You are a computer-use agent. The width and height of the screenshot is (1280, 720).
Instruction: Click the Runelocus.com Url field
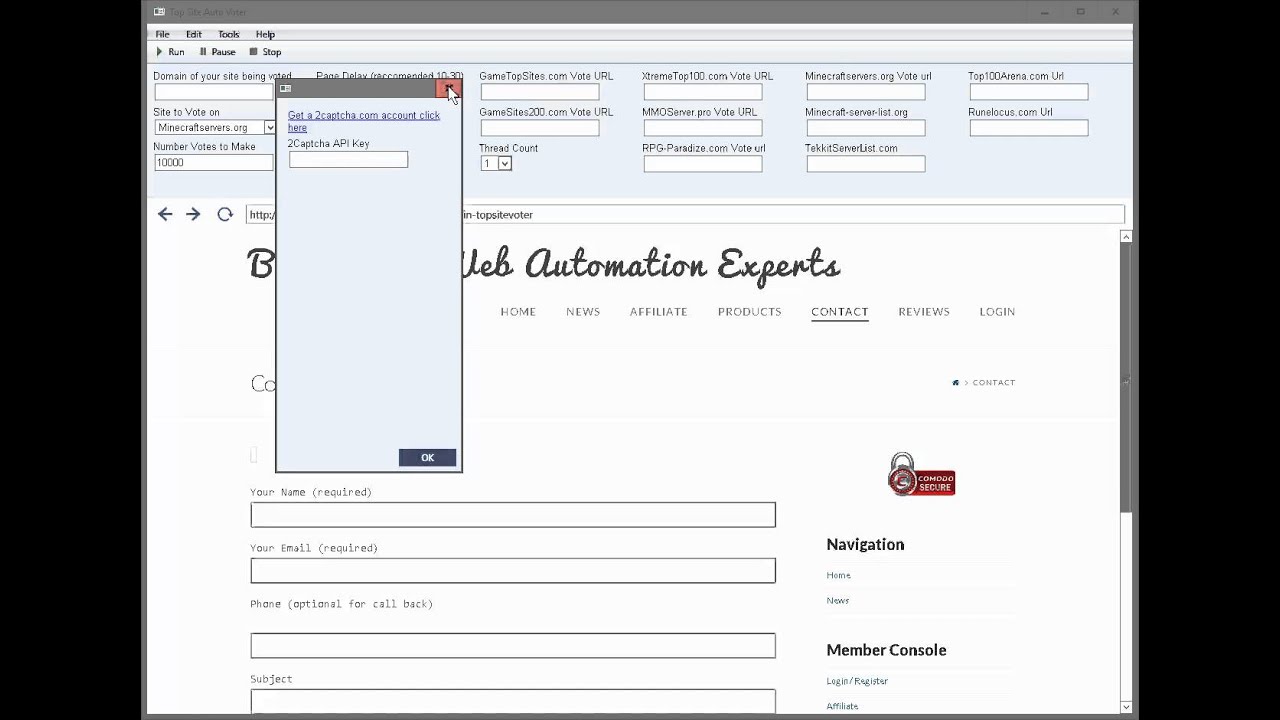(1029, 128)
